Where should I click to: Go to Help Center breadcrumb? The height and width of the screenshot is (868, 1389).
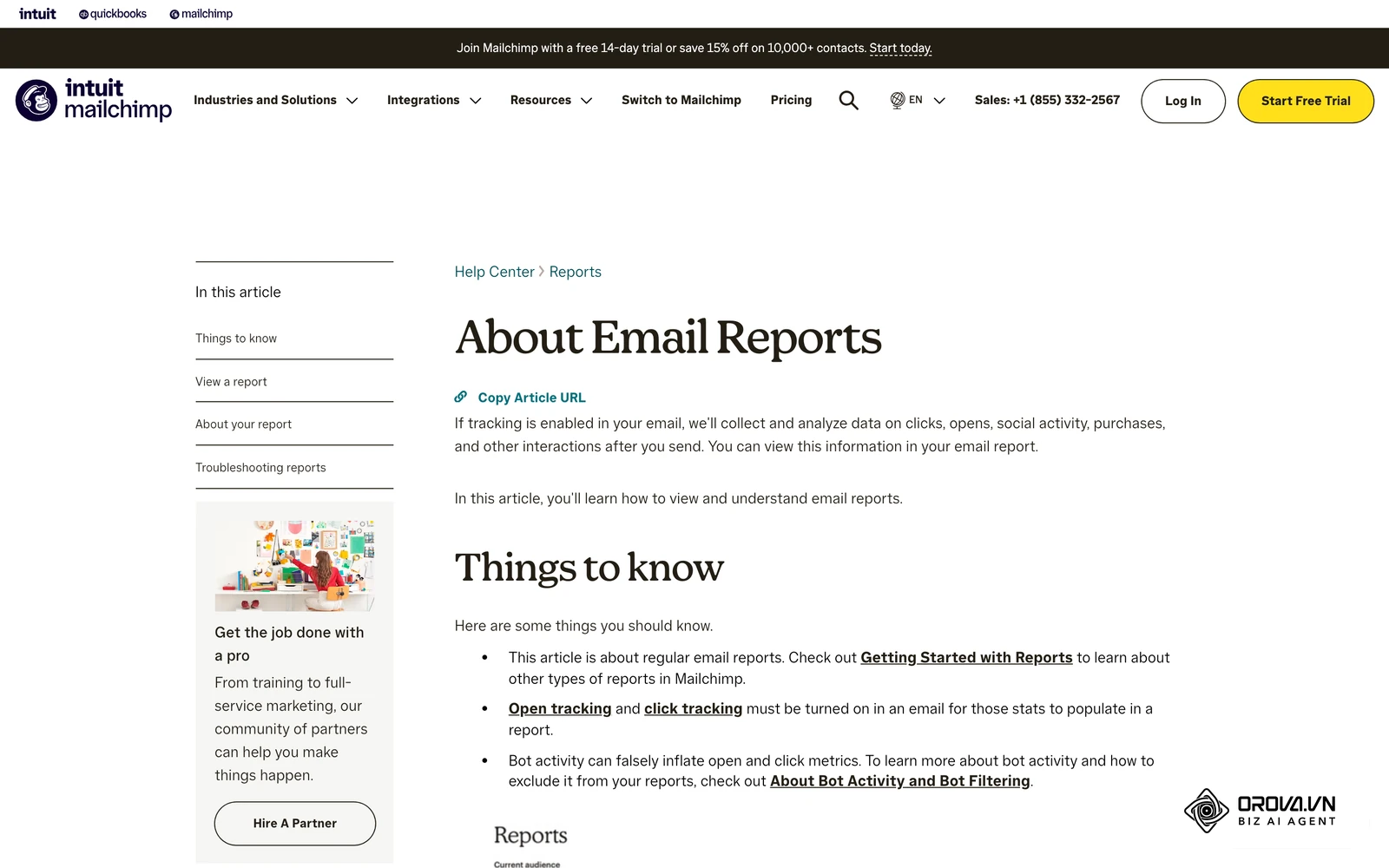click(494, 272)
